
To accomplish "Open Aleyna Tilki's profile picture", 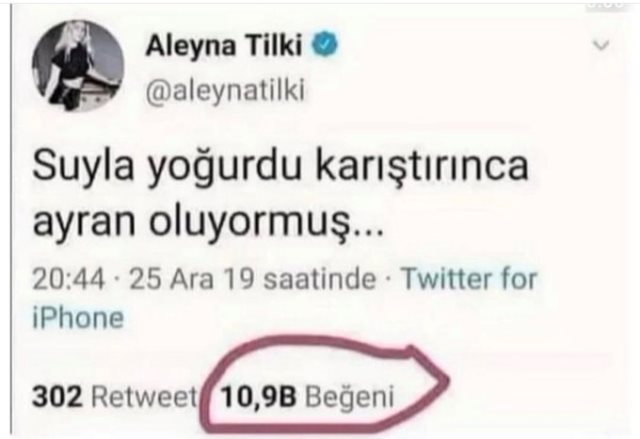I will [x=78, y=66].
